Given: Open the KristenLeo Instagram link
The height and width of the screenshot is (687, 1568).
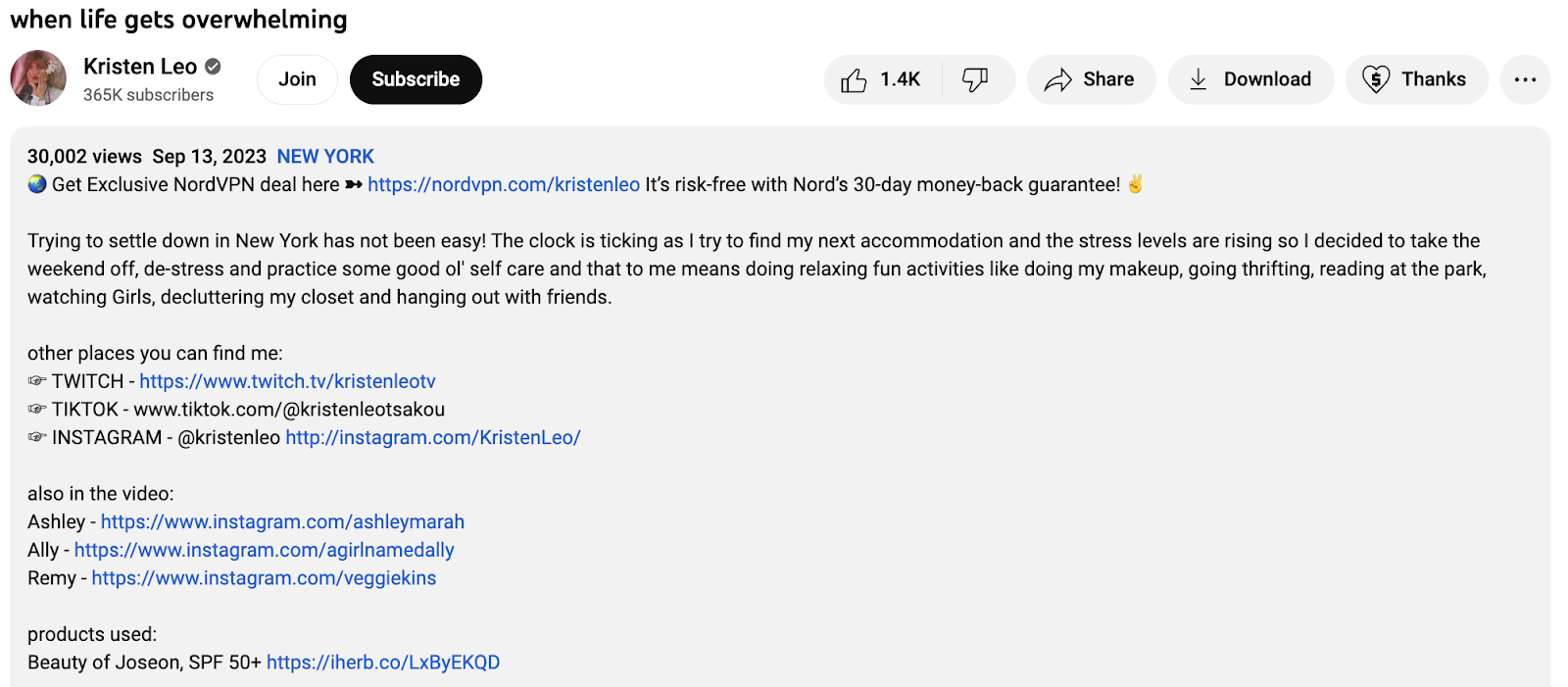Looking at the screenshot, I should tap(433, 438).
